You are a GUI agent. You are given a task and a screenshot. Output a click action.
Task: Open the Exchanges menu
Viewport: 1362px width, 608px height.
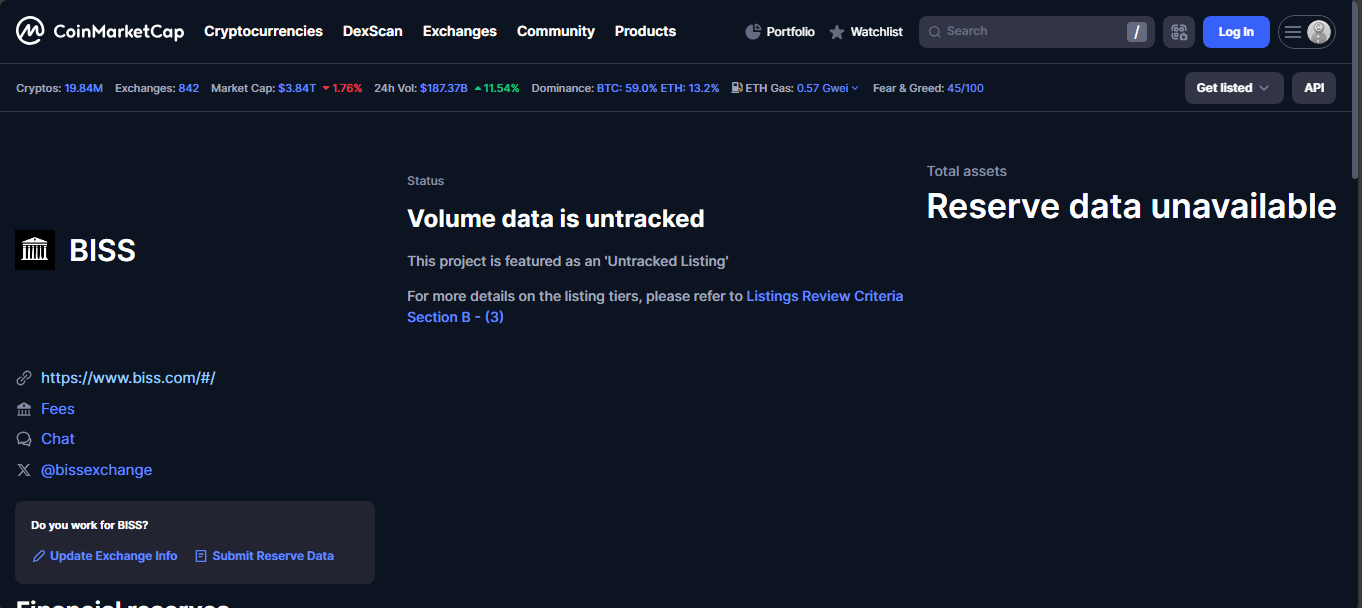459,31
